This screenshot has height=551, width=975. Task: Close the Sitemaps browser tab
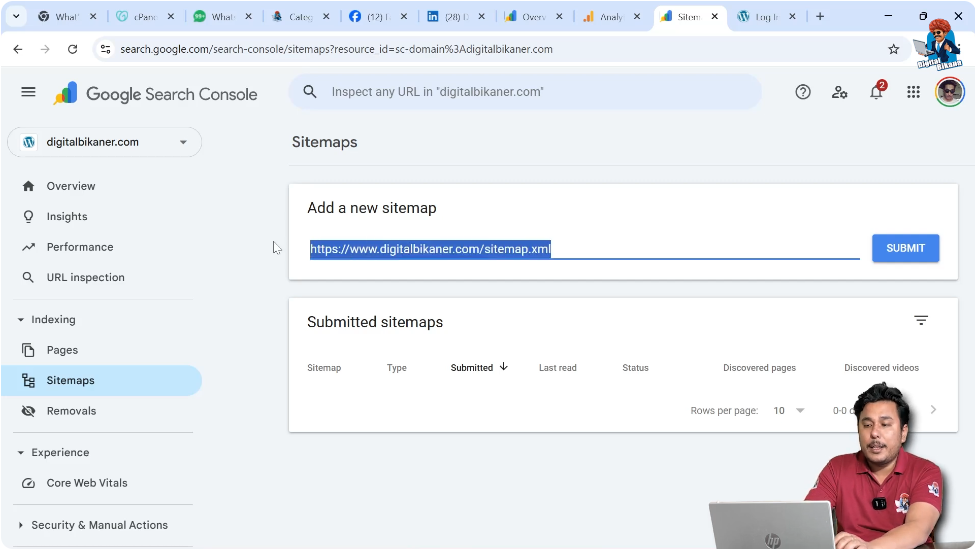coord(714,17)
